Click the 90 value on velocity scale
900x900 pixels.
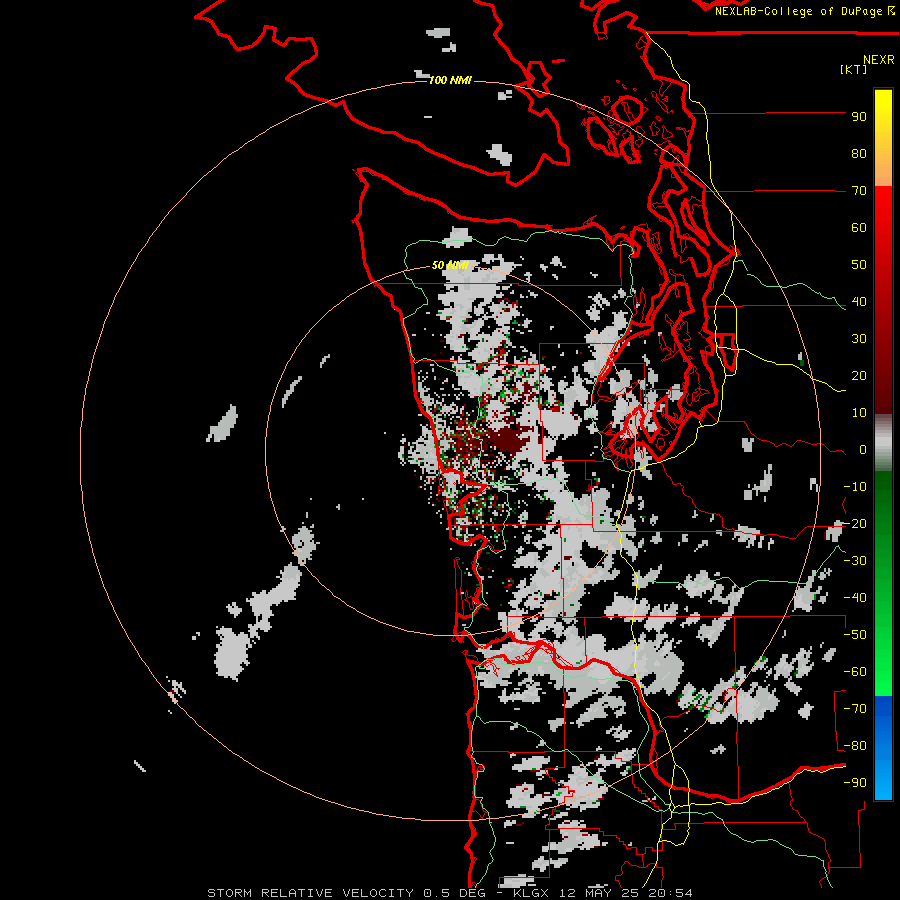(859, 117)
